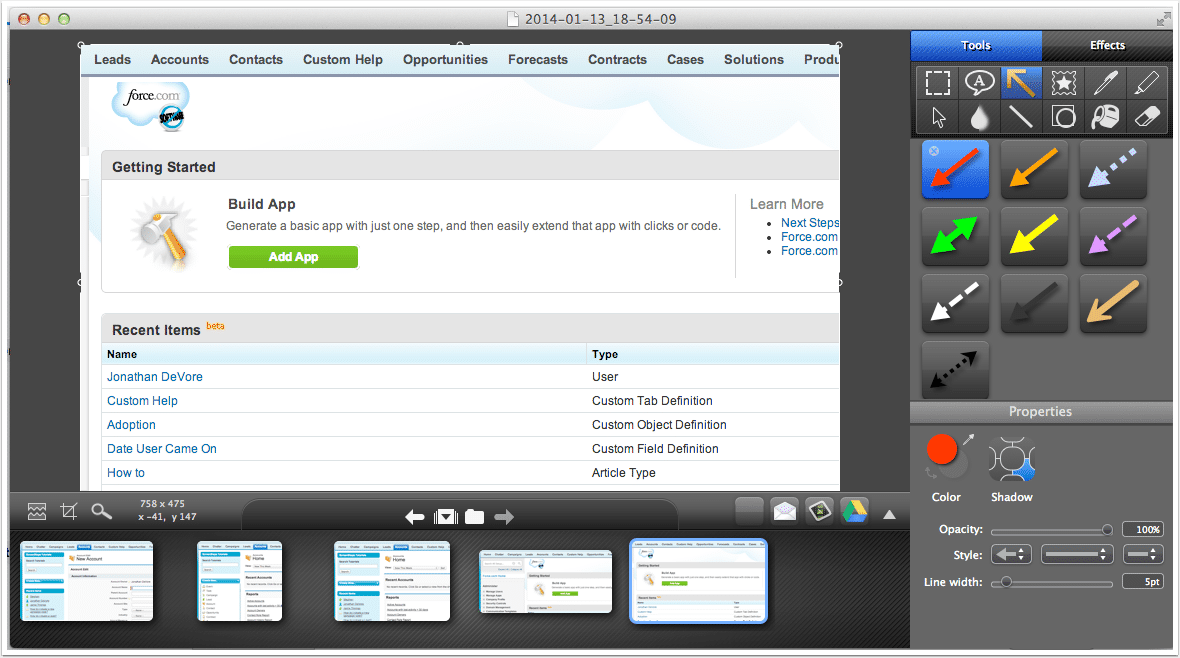Switch to the Effects tab
The image size is (1180, 658).
(x=1107, y=45)
